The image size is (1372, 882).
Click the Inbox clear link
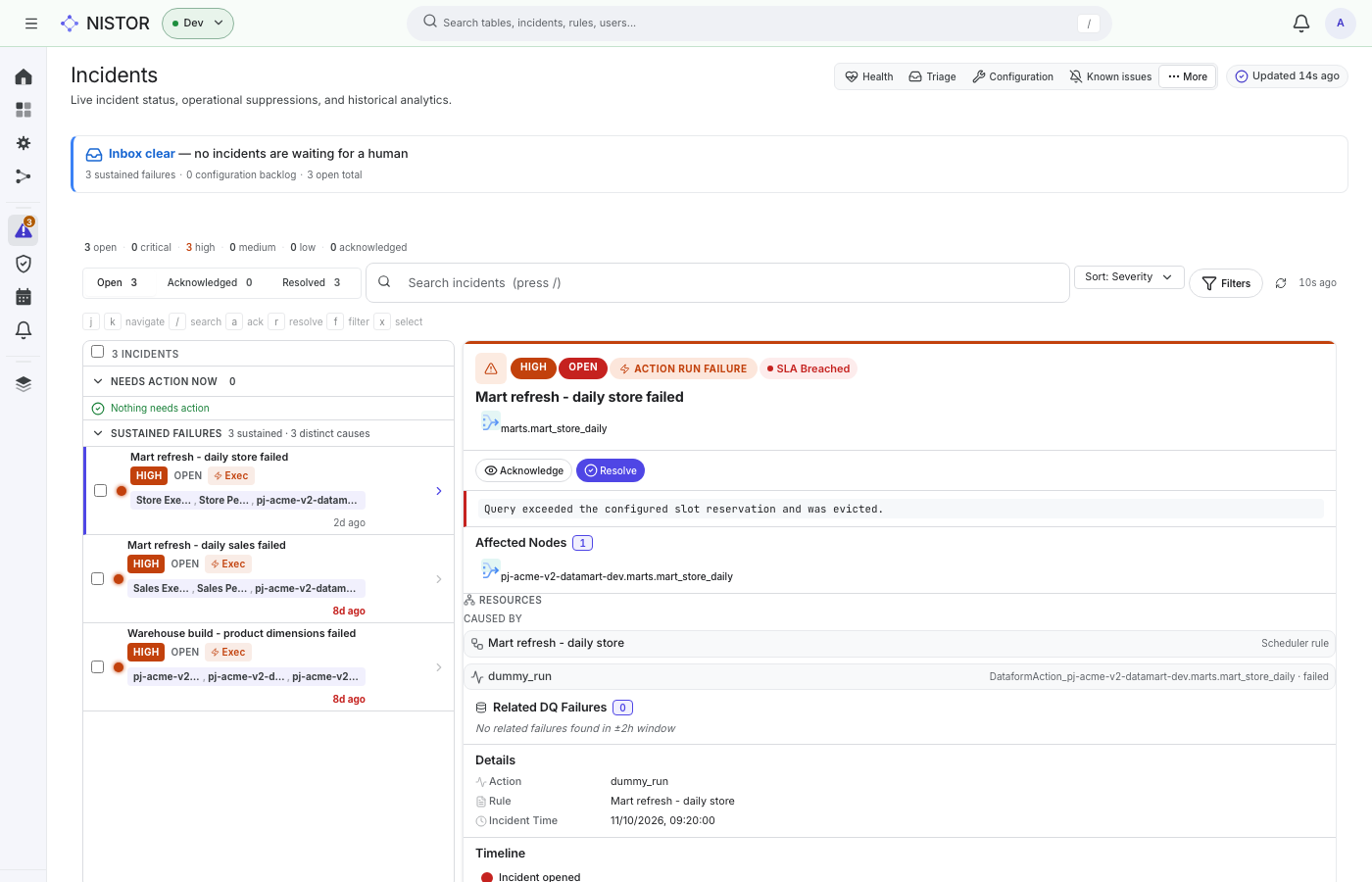(142, 154)
